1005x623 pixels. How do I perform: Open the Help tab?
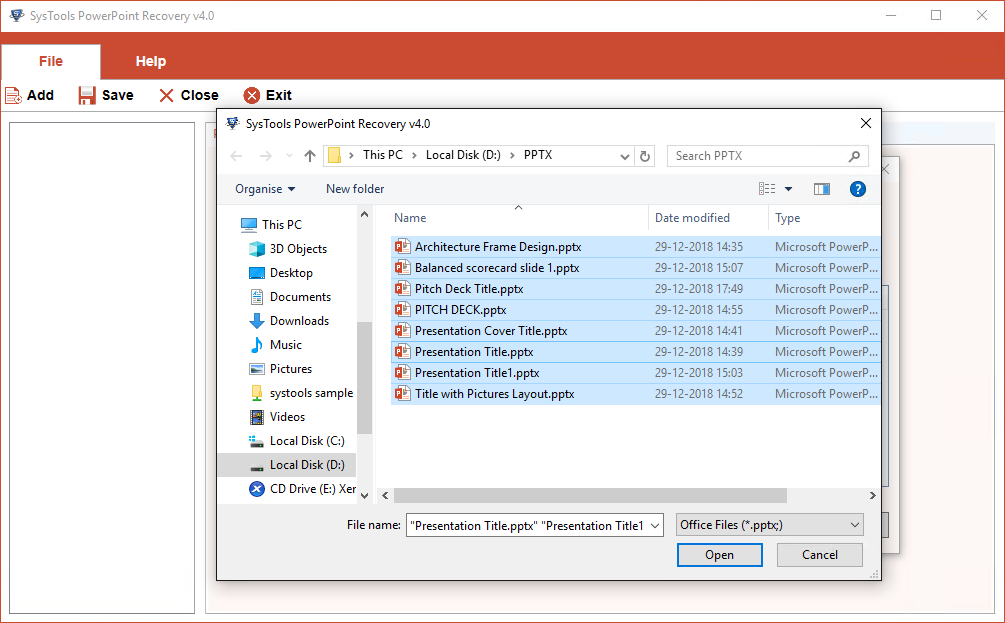(151, 62)
